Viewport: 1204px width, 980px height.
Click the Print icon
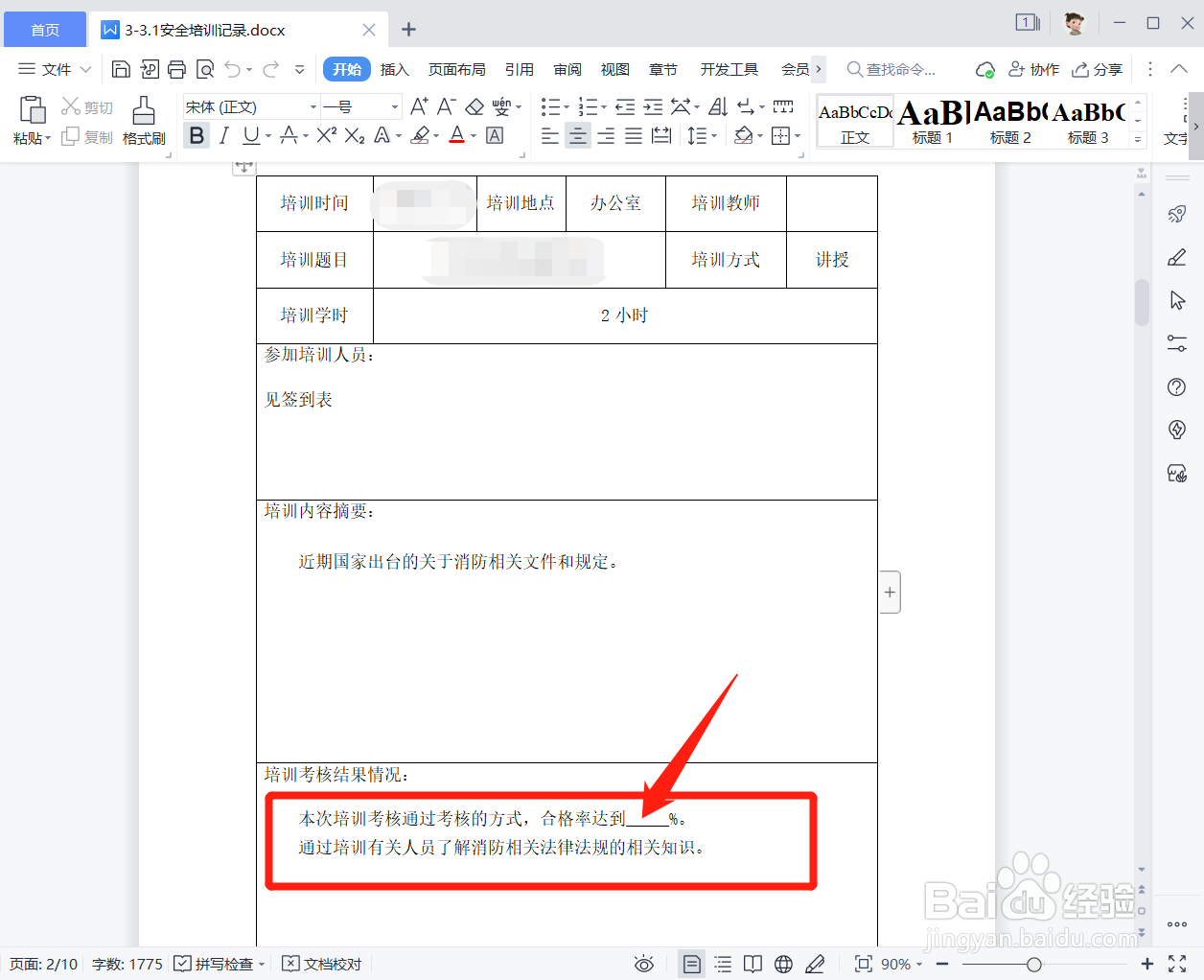177,69
